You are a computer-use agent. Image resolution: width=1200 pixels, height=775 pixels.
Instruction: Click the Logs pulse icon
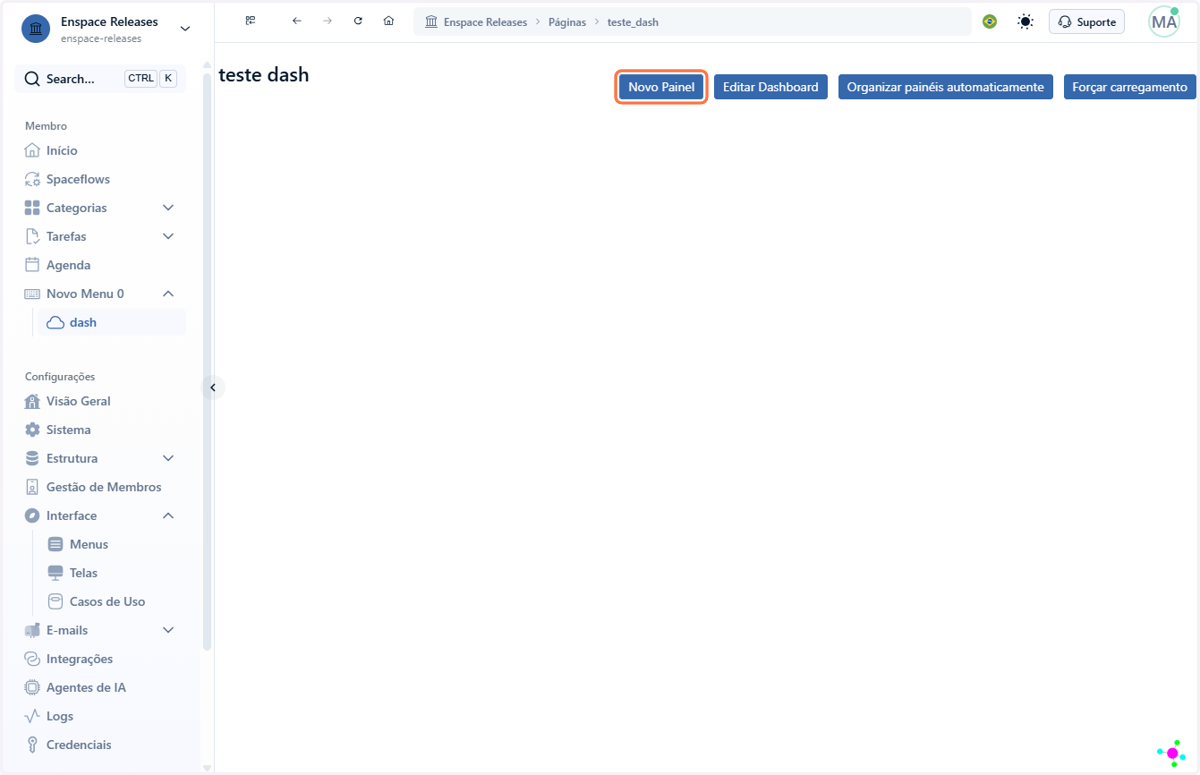click(x=32, y=717)
